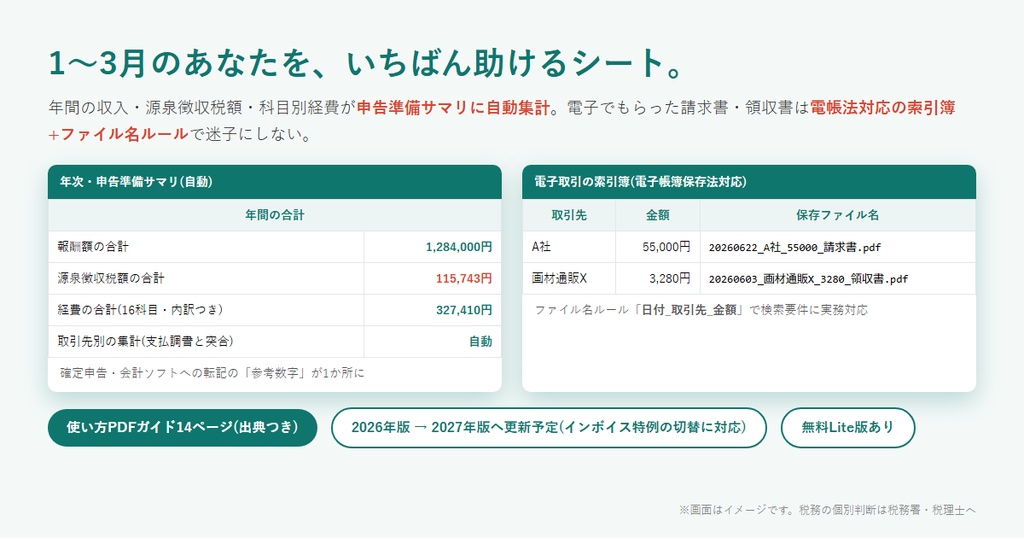The width and height of the screenshot is (1024, 538).
Task: Click the 自動 value cell
Action: point(432,341)
